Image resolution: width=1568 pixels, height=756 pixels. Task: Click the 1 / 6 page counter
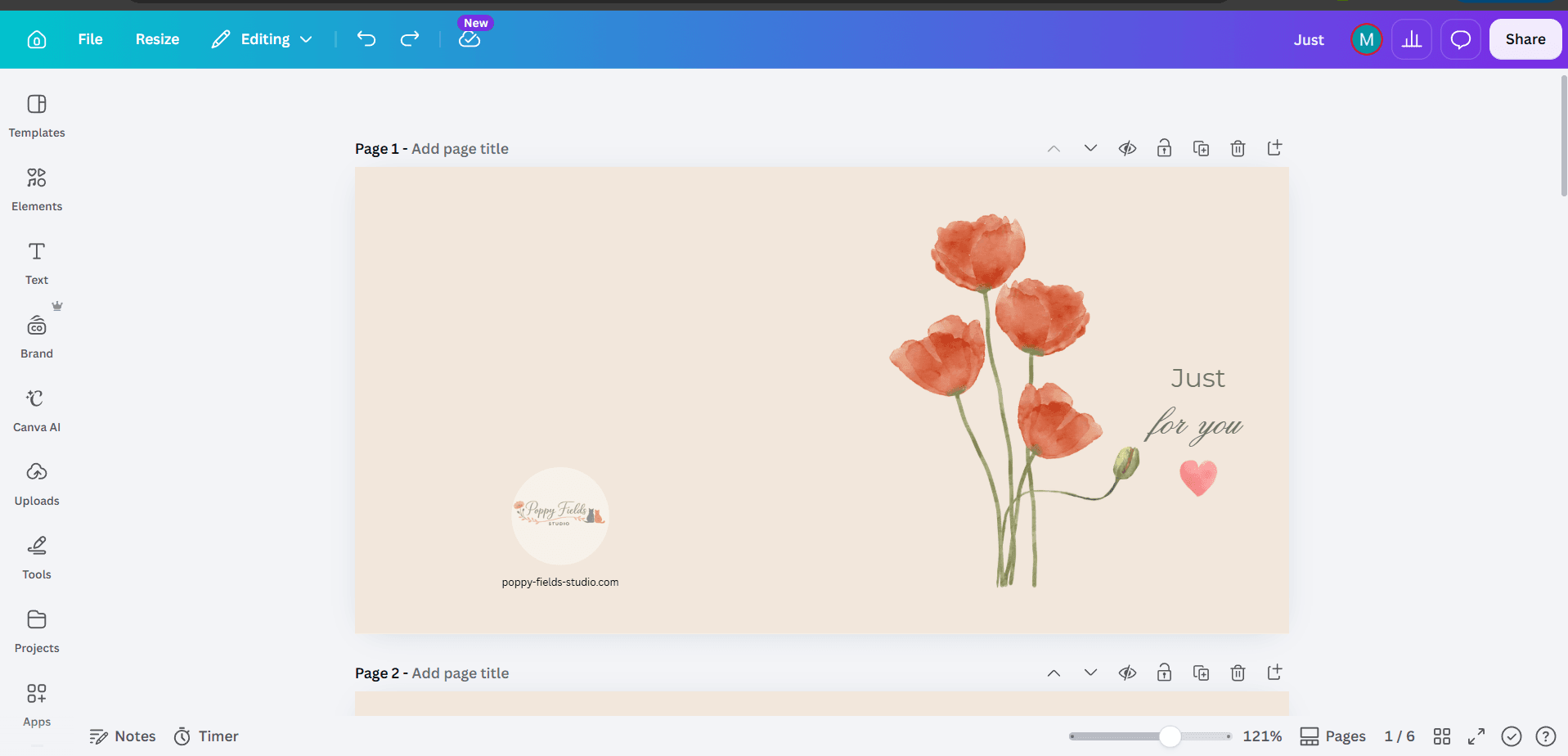(1399, 736)
